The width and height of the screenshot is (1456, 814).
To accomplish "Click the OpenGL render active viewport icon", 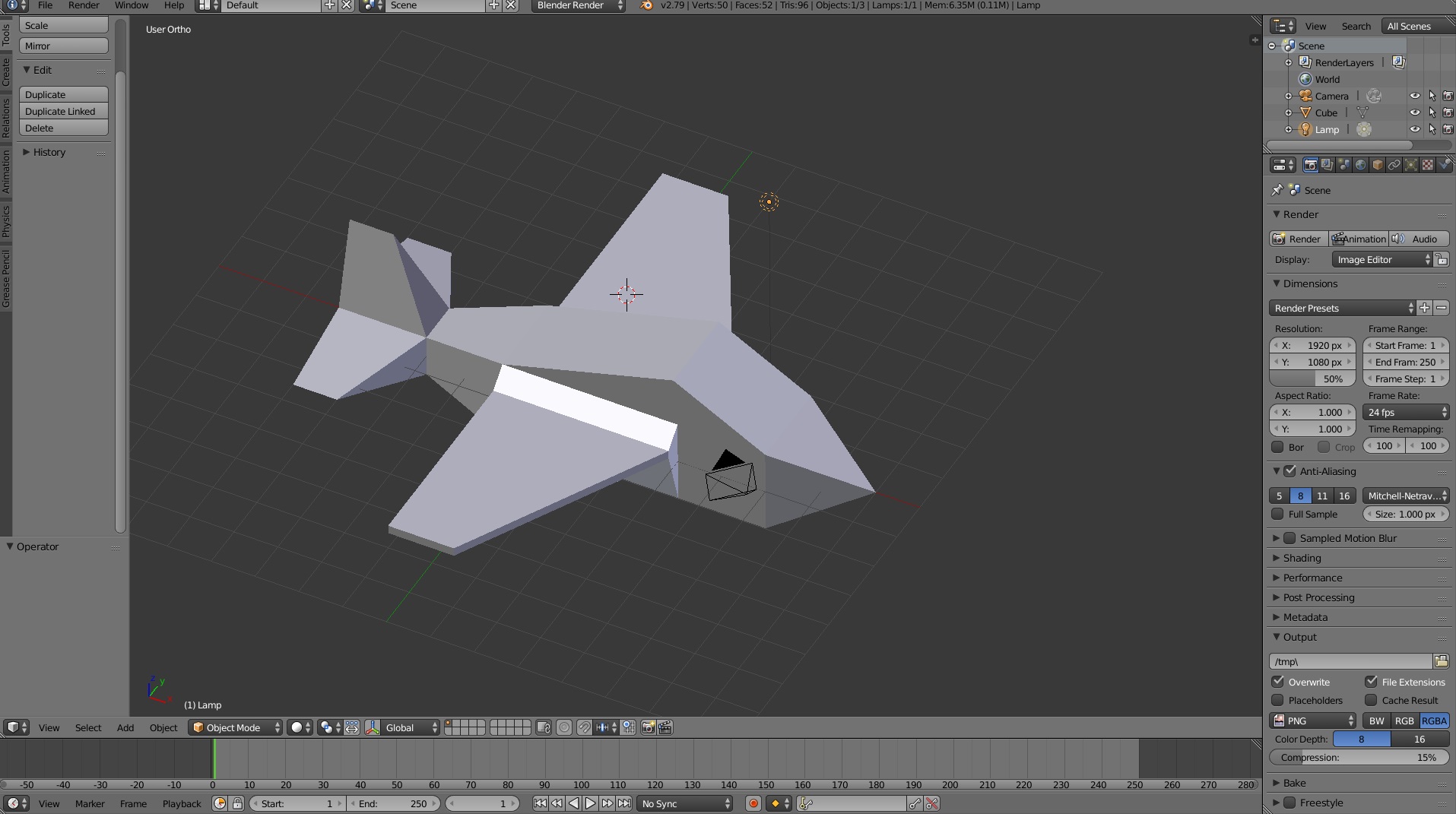I will 648,727.
